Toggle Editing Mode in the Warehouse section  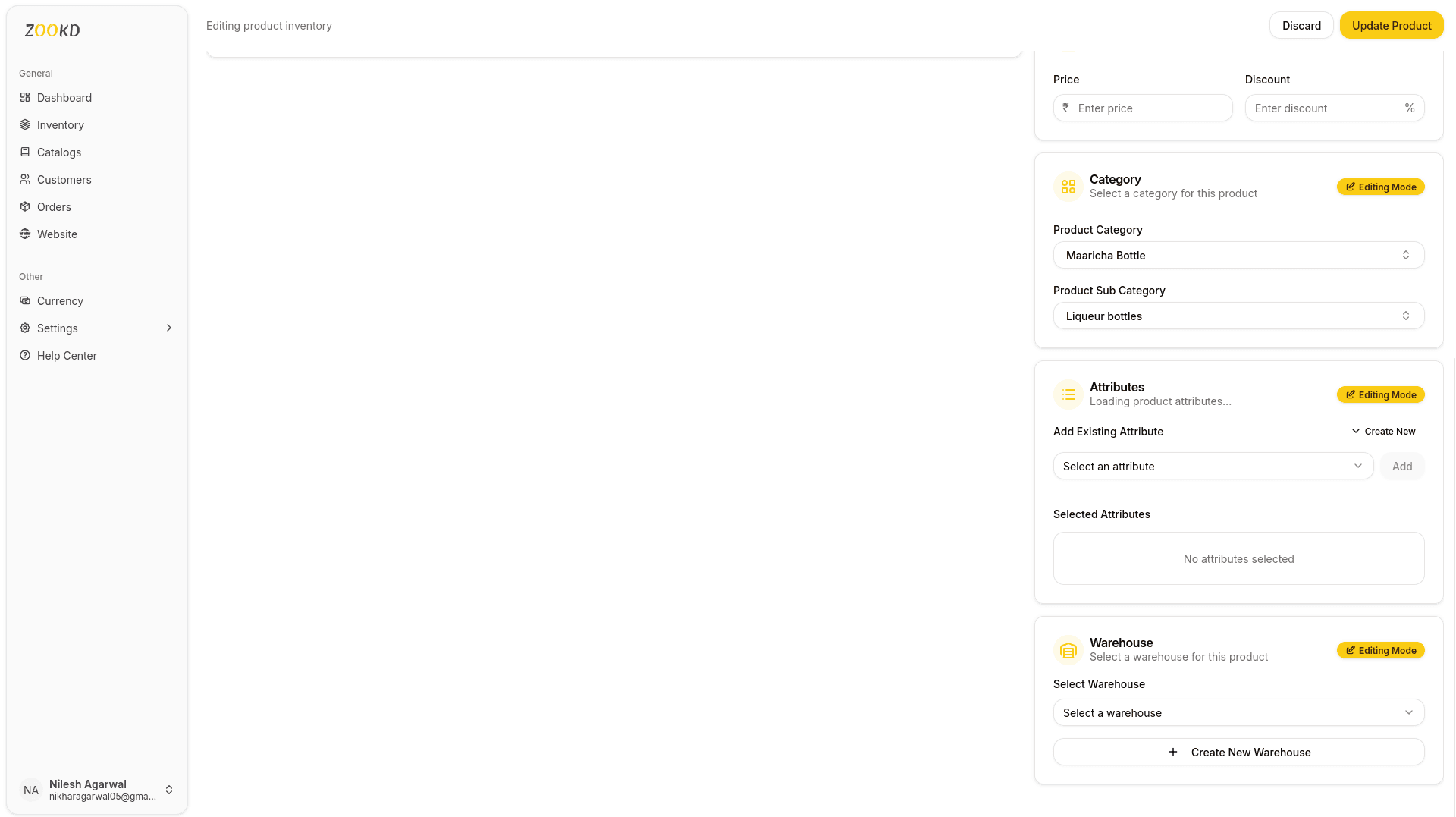click(1380, 650)
